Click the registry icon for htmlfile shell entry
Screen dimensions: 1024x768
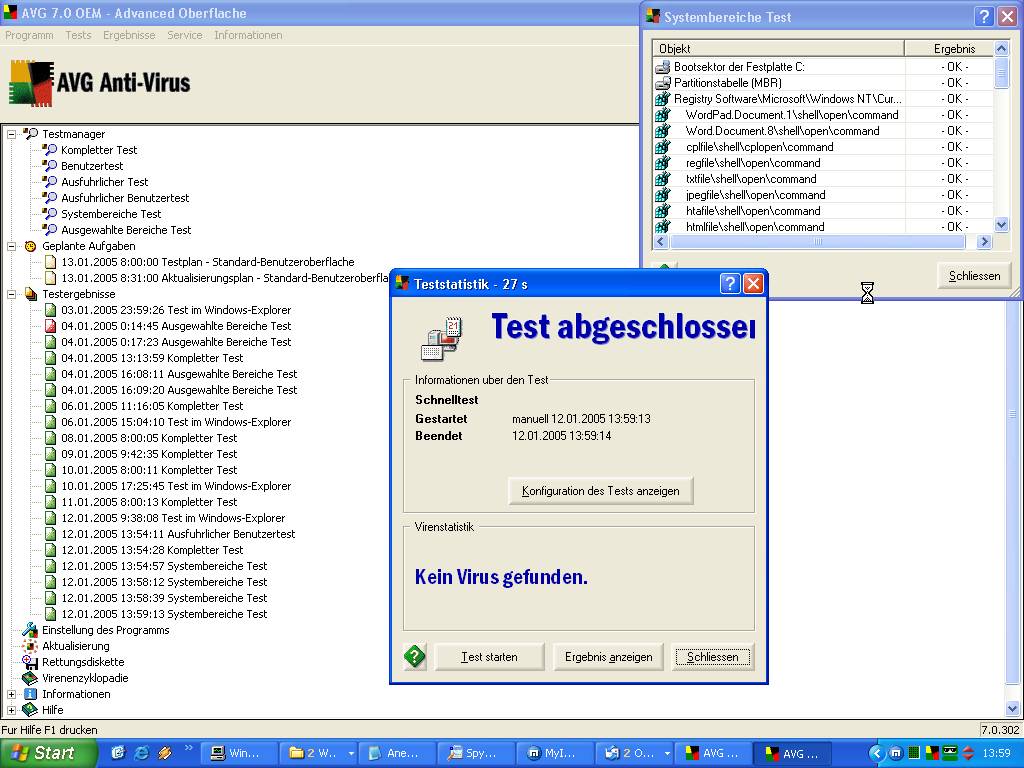click(663, 227)
